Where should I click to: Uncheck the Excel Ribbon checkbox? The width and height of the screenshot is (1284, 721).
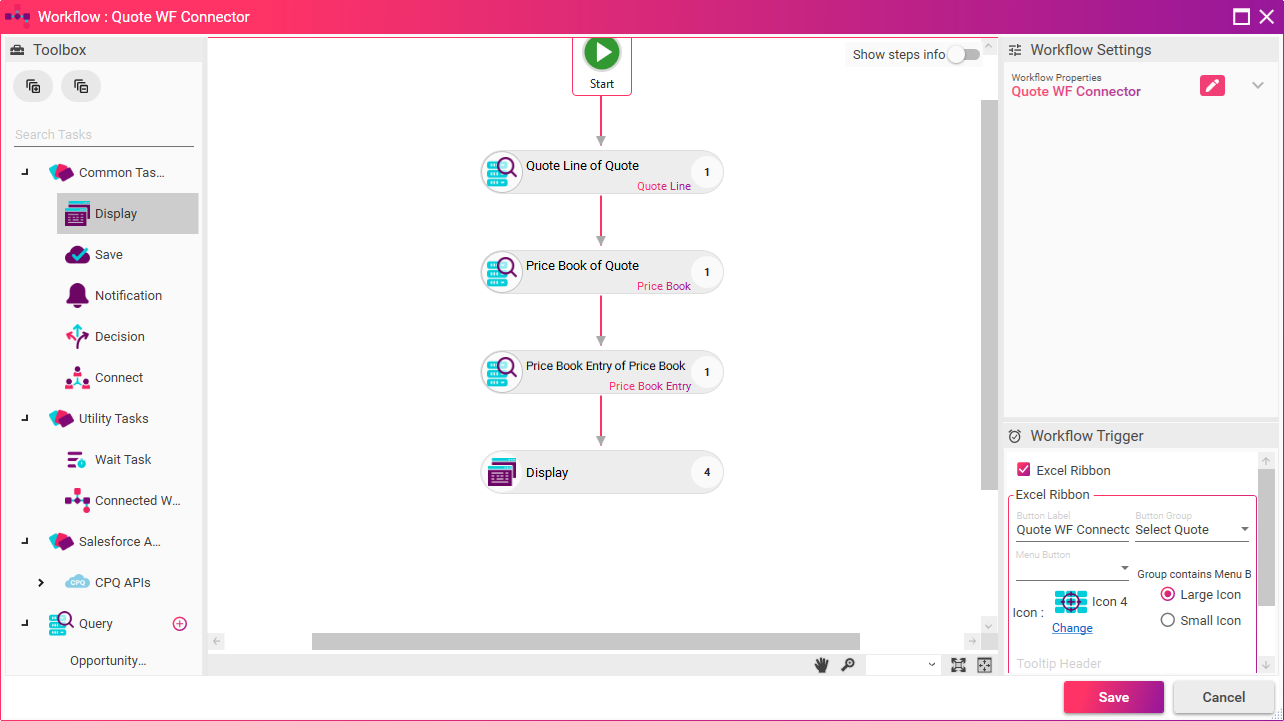[x=1023, y=470]
